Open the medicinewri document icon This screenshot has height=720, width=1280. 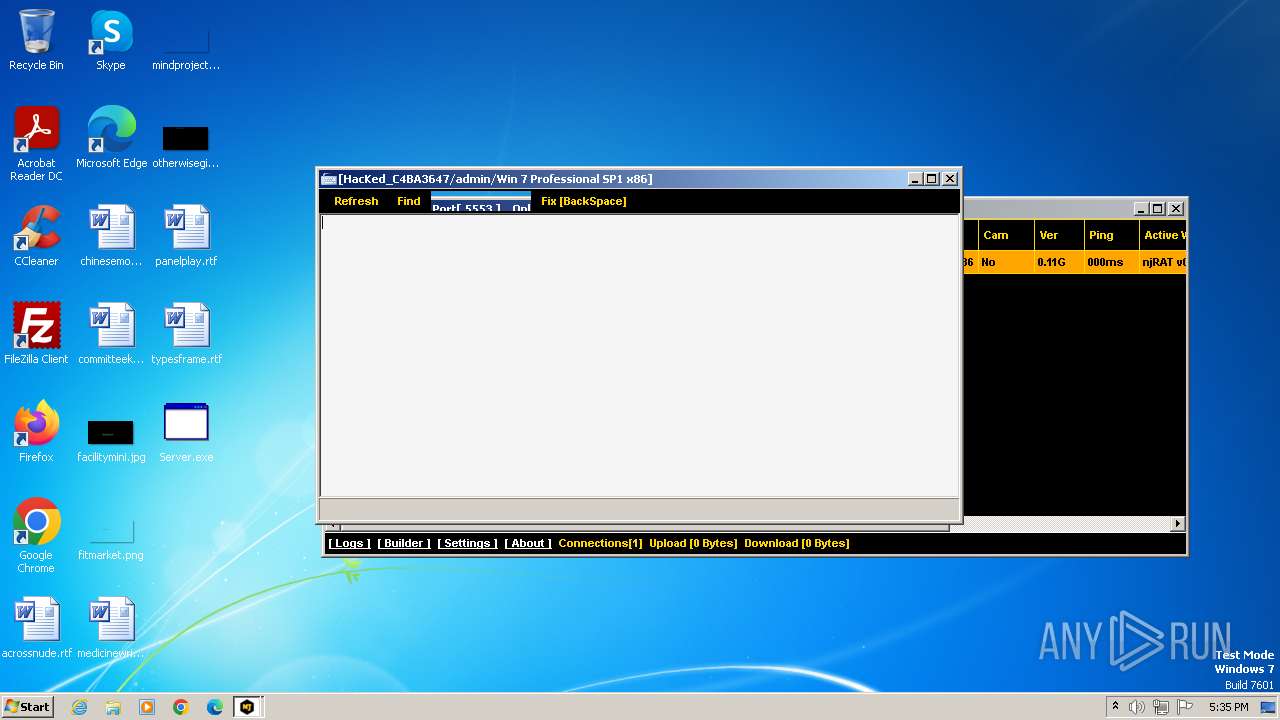tap(111, 627)
